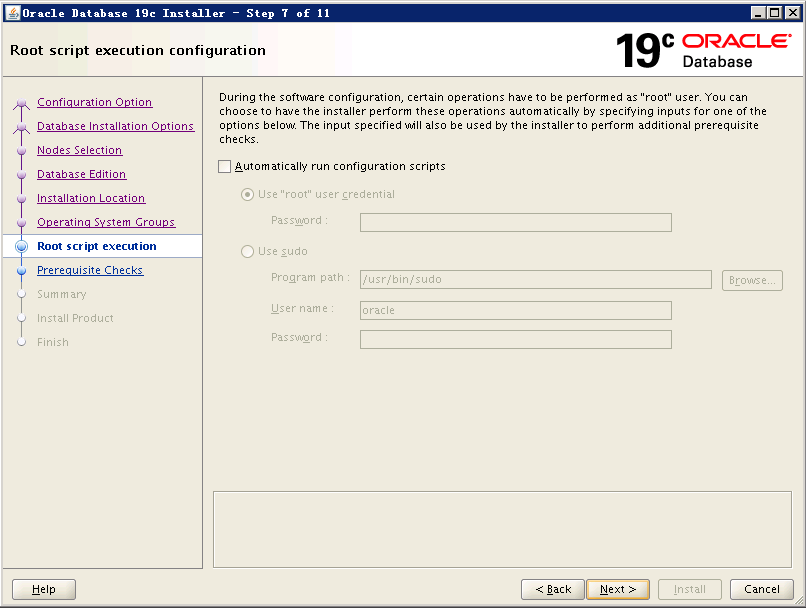The image size is (806, 608).
Task: Click the Oracle 19c Database logo
Action: pos(704,50)
